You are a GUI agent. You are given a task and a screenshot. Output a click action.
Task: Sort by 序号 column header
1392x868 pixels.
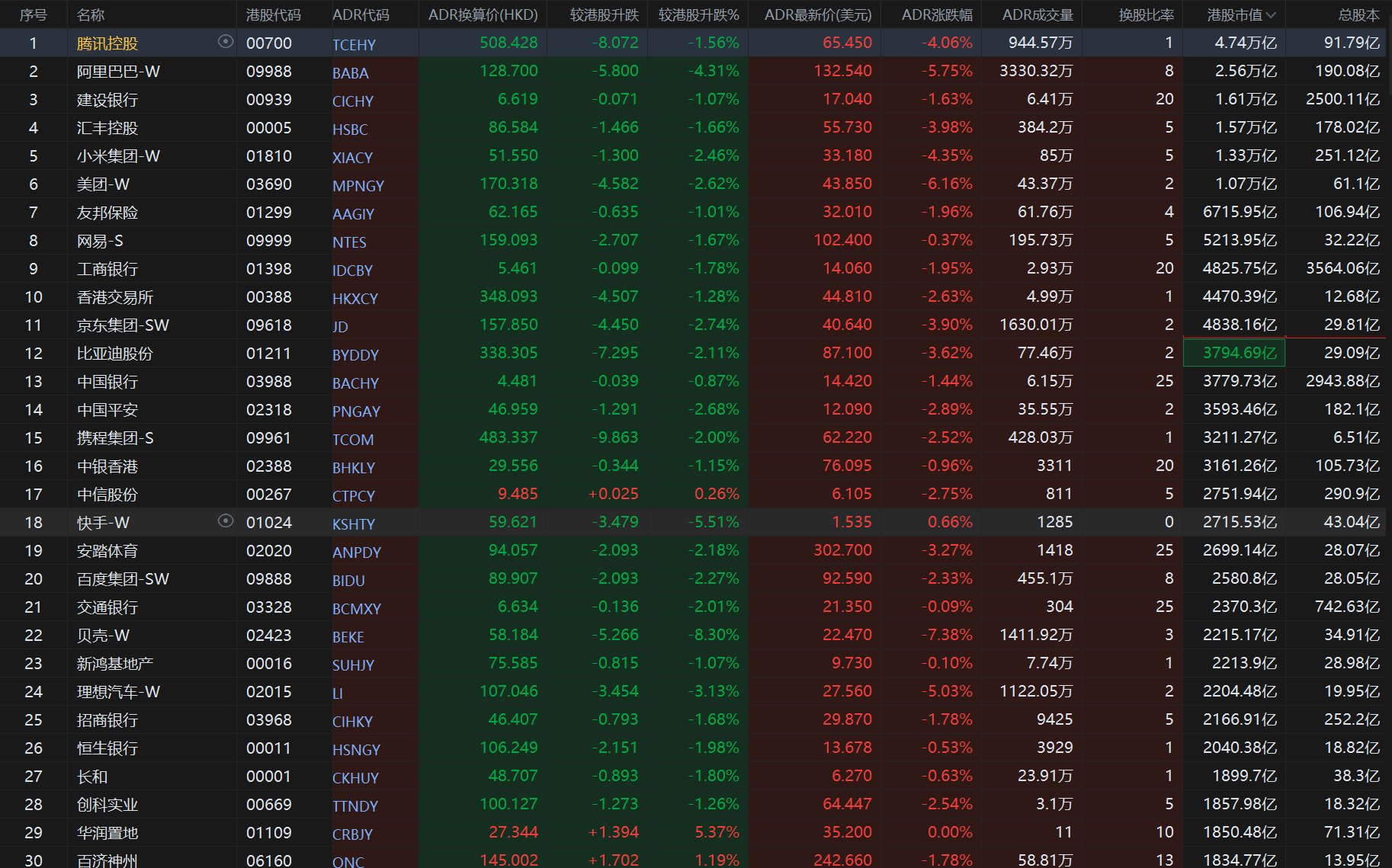(34, 15)
